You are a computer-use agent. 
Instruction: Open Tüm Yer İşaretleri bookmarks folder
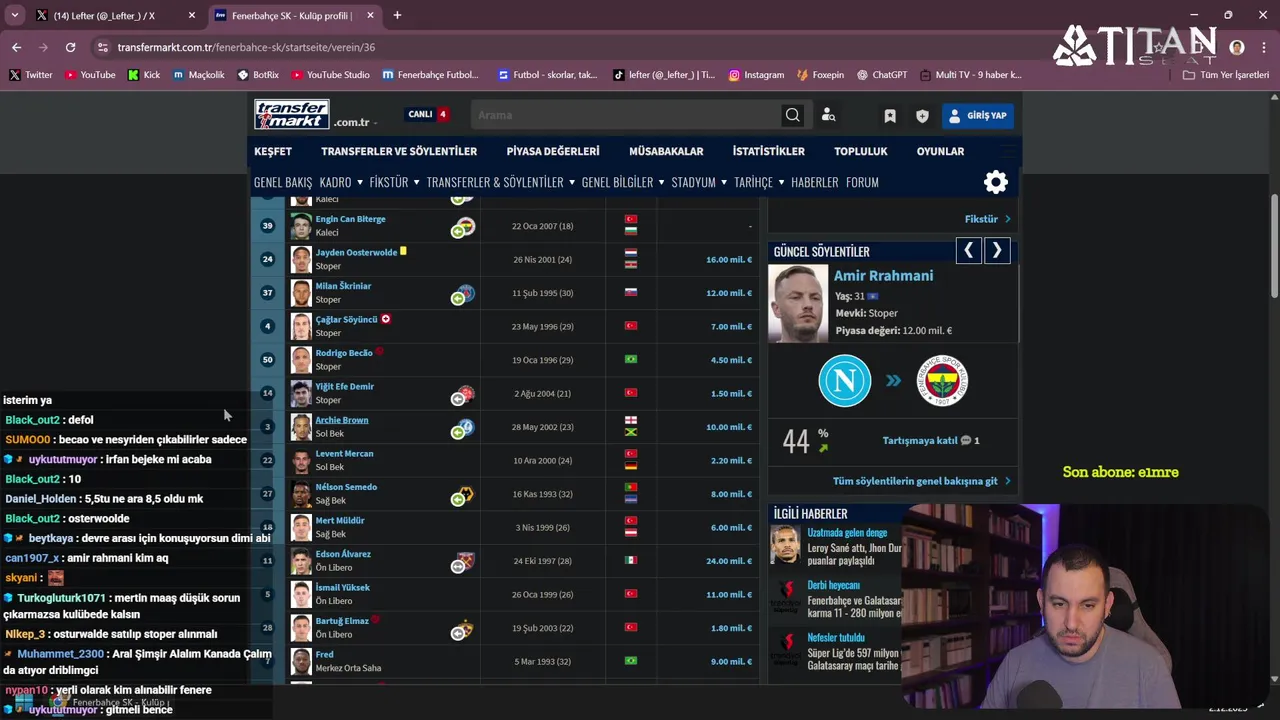click(1226, 75)
